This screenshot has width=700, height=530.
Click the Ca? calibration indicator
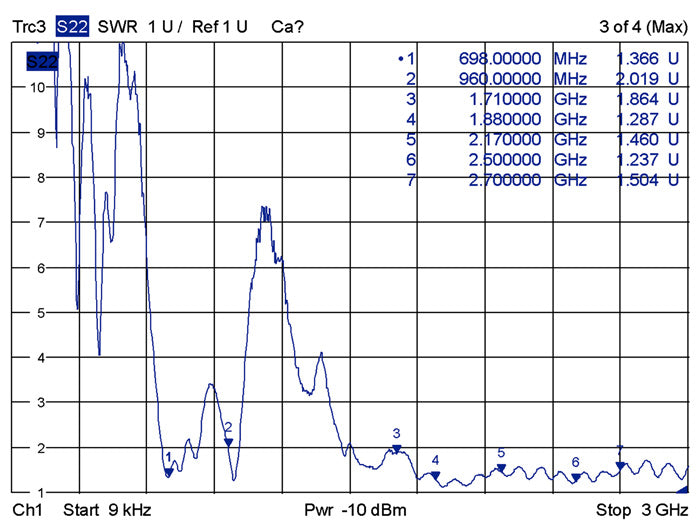[288, 26]
